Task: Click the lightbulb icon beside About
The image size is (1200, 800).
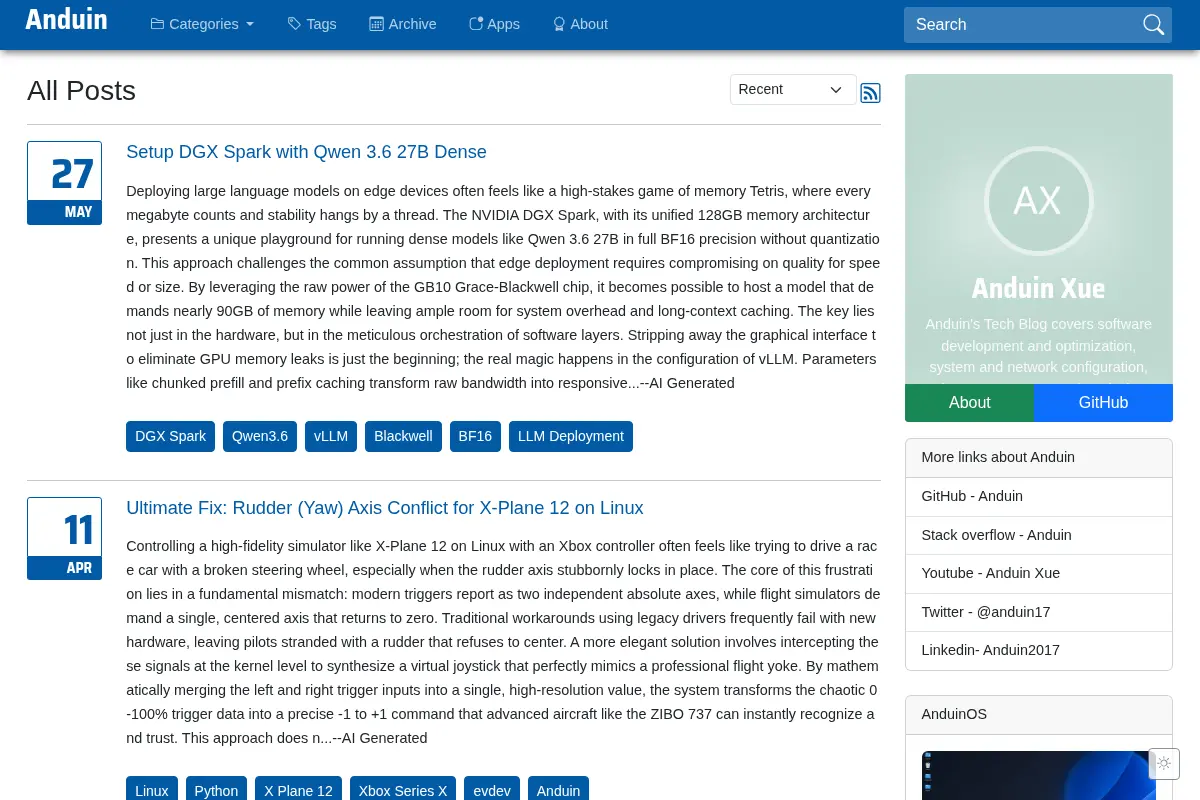Action: 559,24
